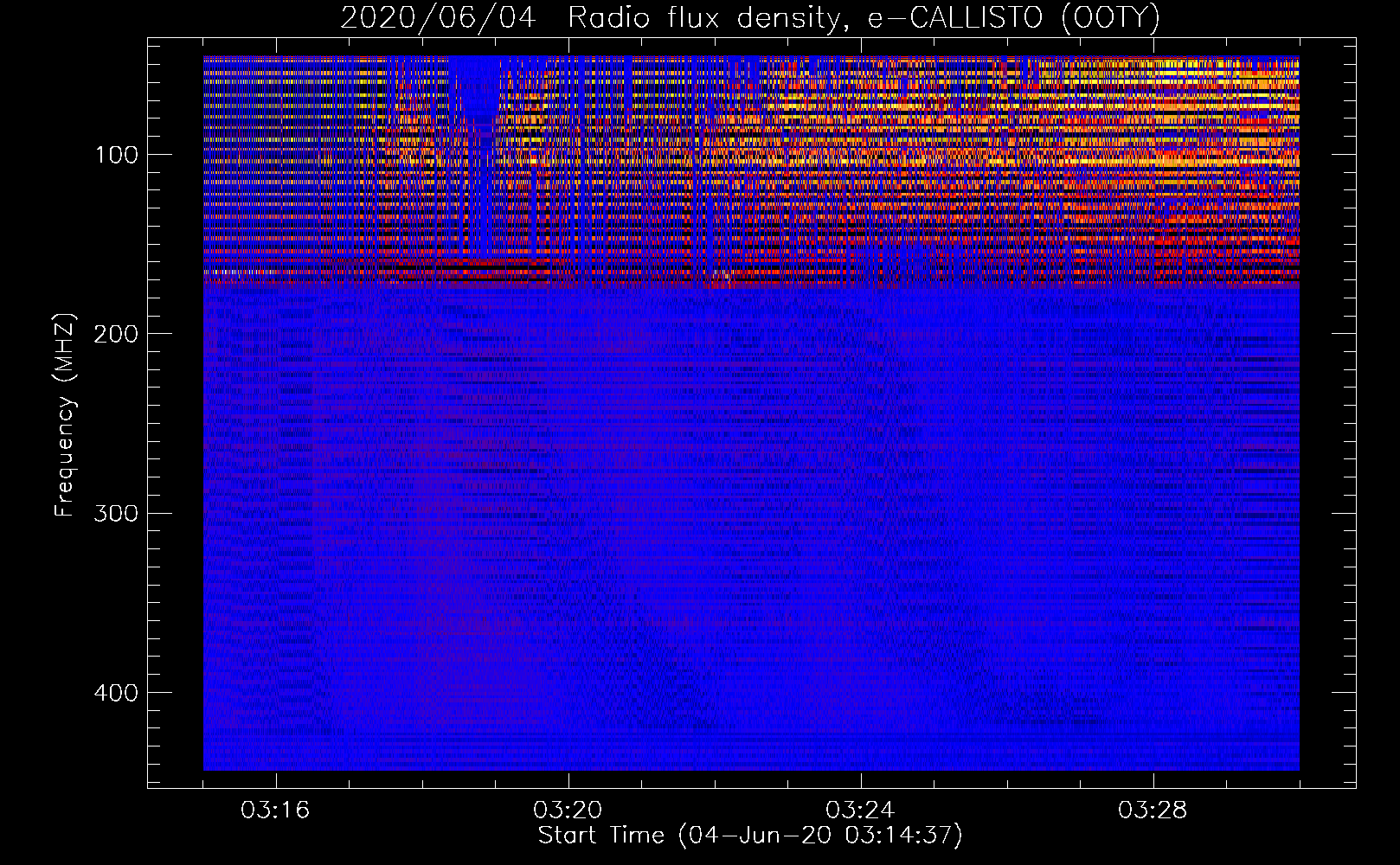Click the '200' frequency tick label
The height and width of the screenshot is (865, 1400).
[x=117, y=334]
